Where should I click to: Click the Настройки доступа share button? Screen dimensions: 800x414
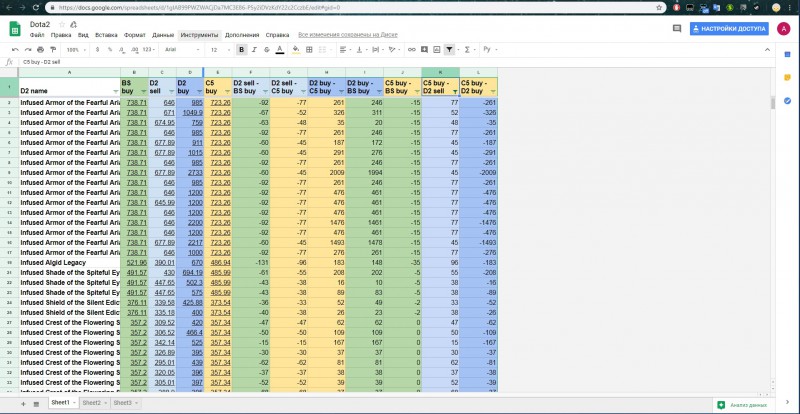(x=729, y=29)
